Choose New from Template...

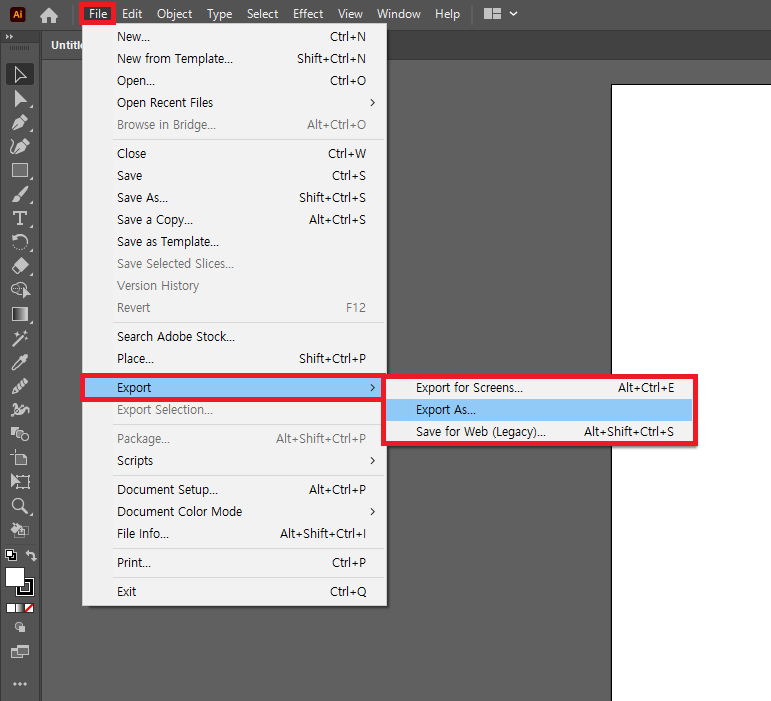[x=234, y=58]
